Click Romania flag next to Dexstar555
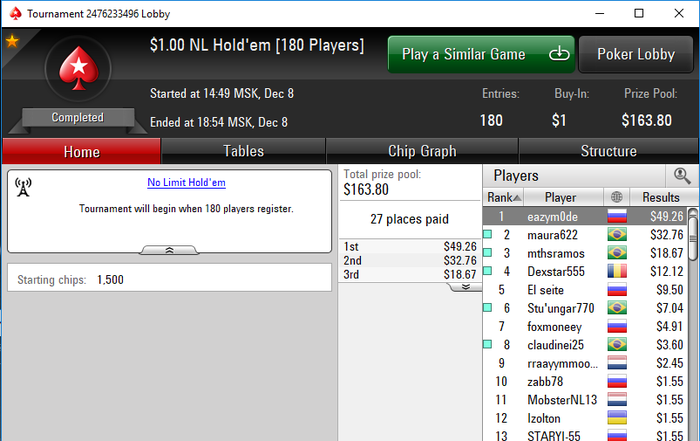This screenshot has width=700, height=441. [617, 271]
